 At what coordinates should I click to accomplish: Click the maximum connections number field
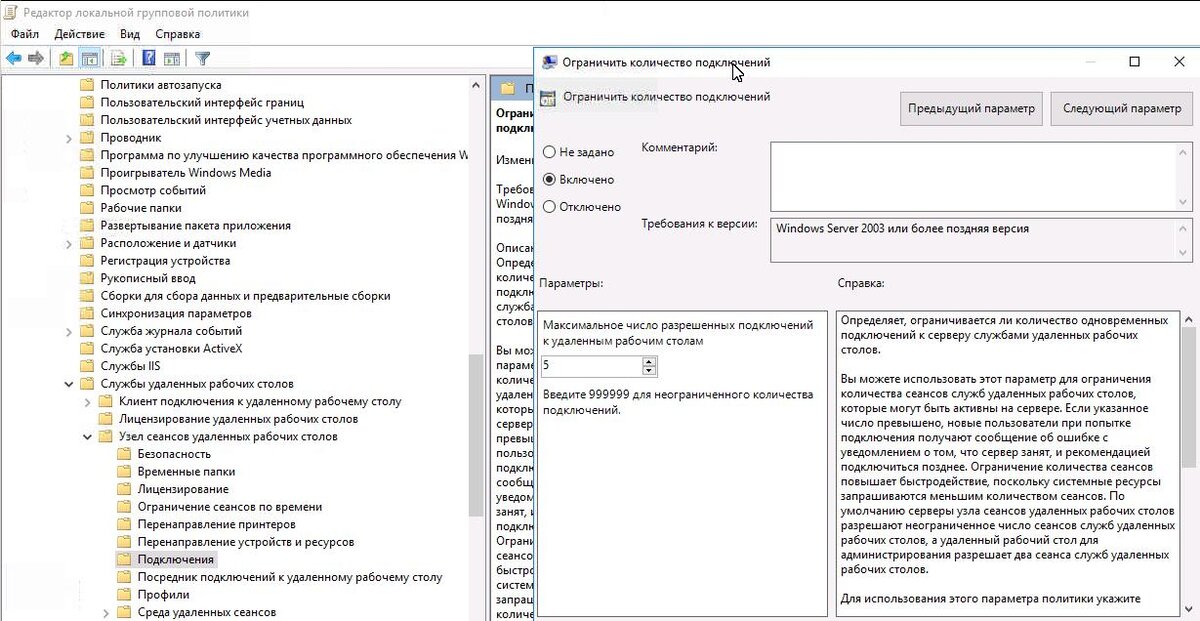tap(591, 366)
